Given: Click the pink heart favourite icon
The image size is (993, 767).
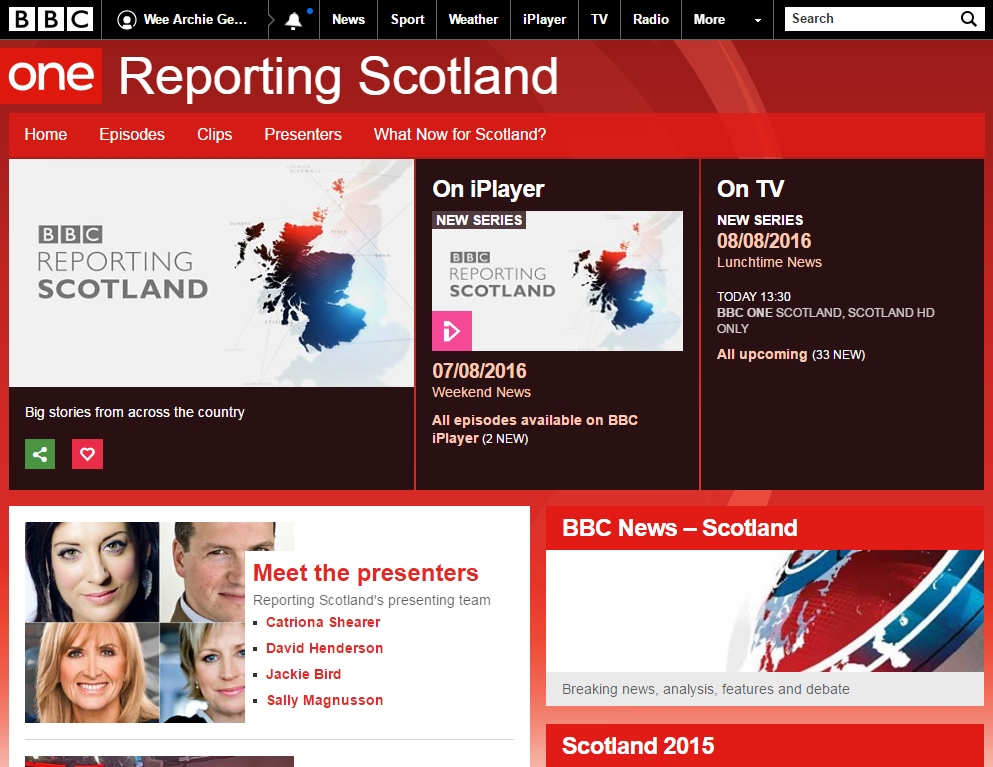Looking at the screenshot, I should pyautogui.click(x=87, y=454).
